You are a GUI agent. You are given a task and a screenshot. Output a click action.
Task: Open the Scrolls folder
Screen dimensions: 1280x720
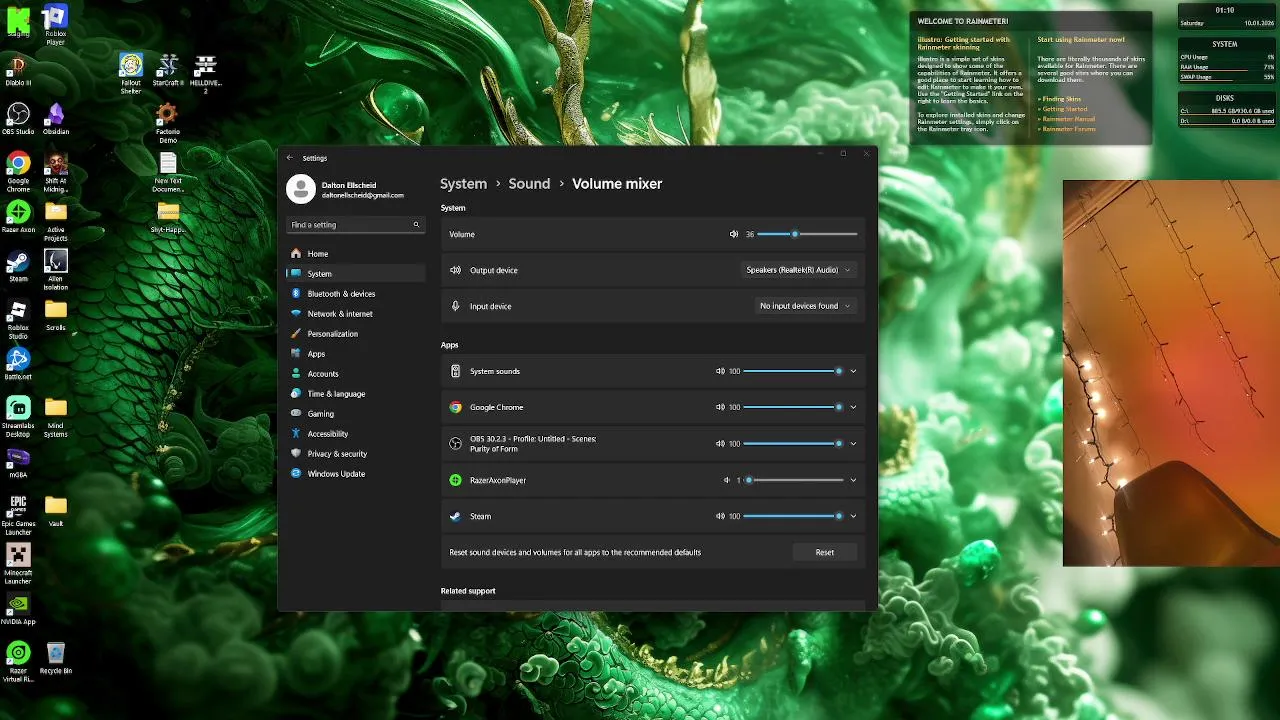tap(56, 316)
